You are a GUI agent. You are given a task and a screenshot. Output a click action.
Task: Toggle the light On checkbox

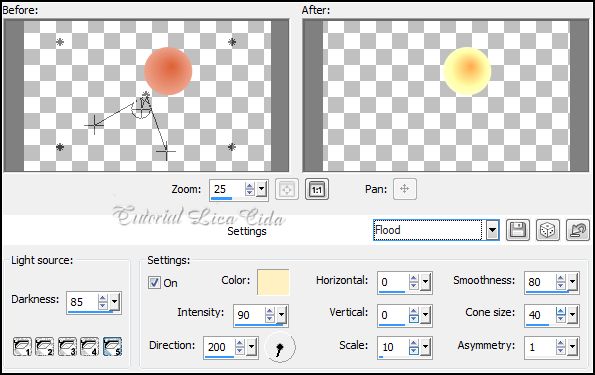tap(154, 282)
